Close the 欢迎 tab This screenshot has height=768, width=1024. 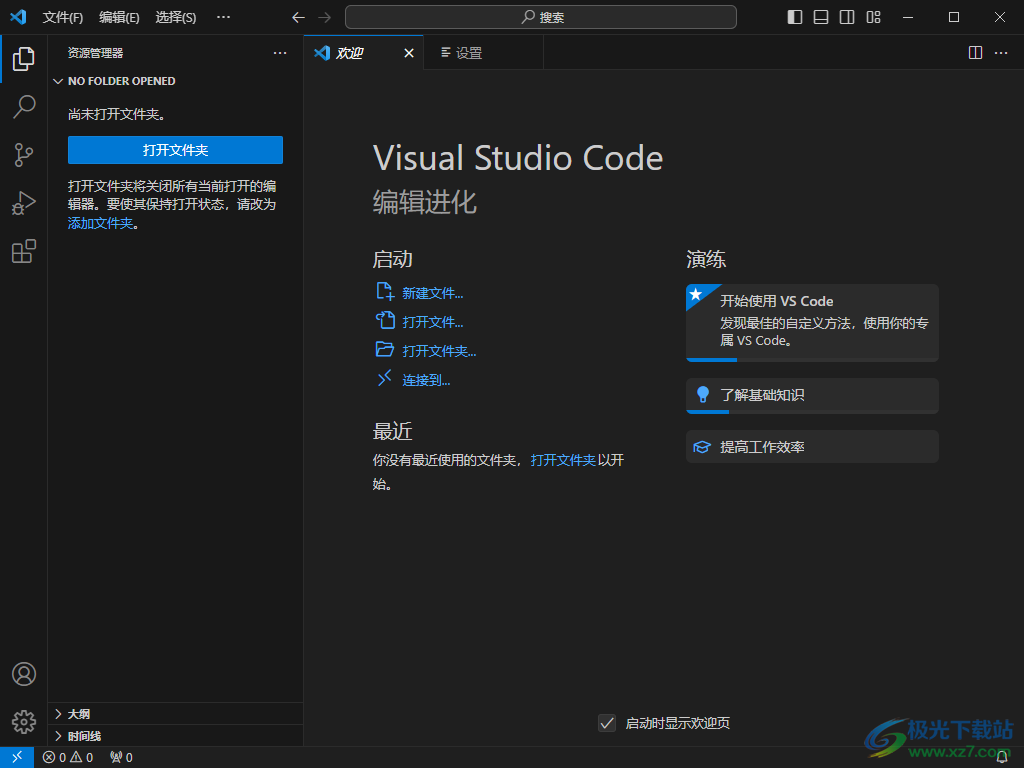409,53
